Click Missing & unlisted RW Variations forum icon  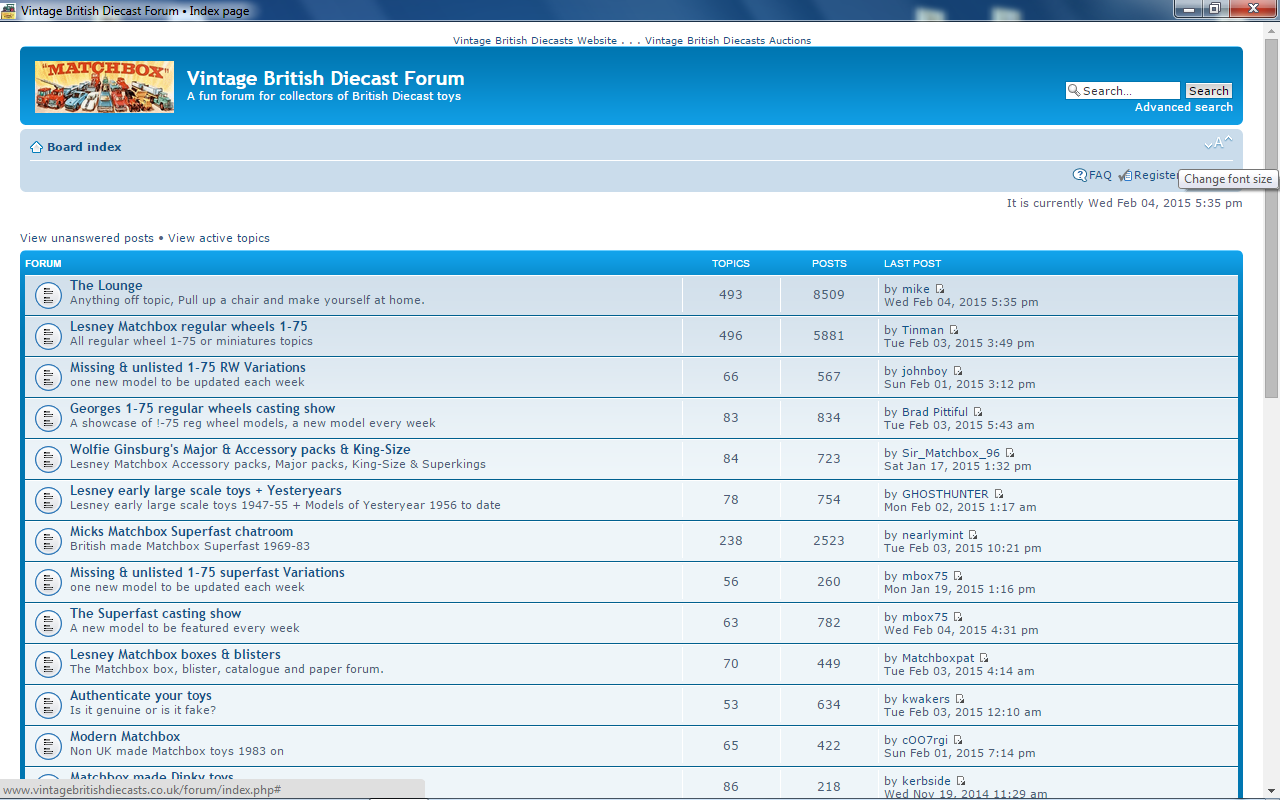[x=48, y=377]
